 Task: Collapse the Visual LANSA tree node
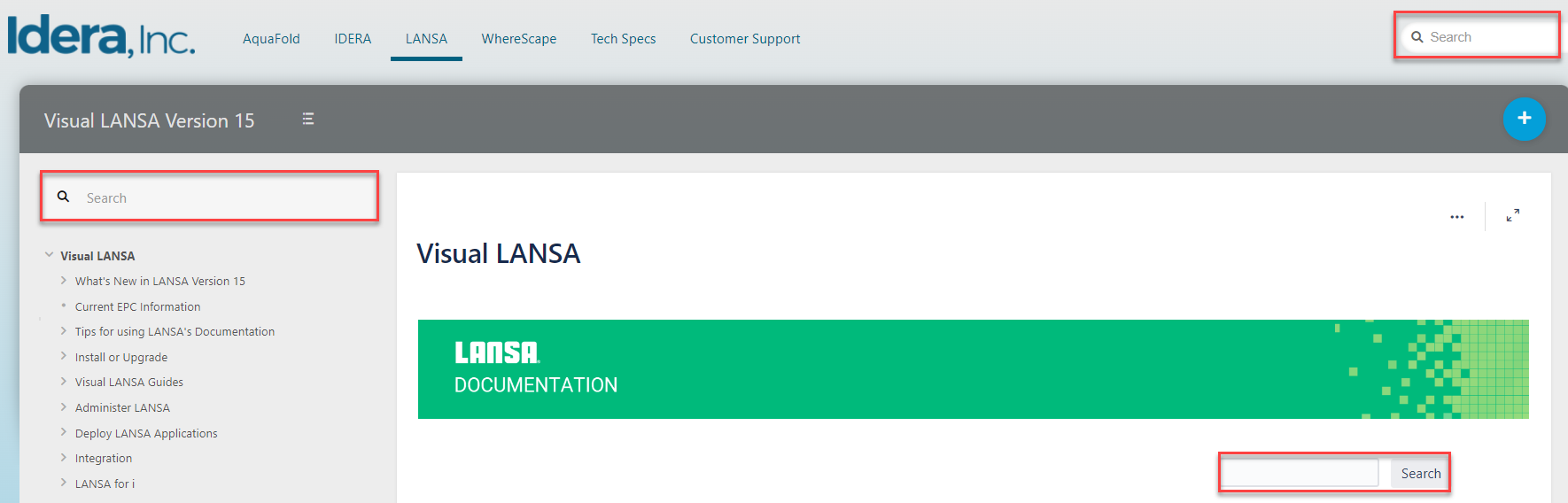click(50, 255)
